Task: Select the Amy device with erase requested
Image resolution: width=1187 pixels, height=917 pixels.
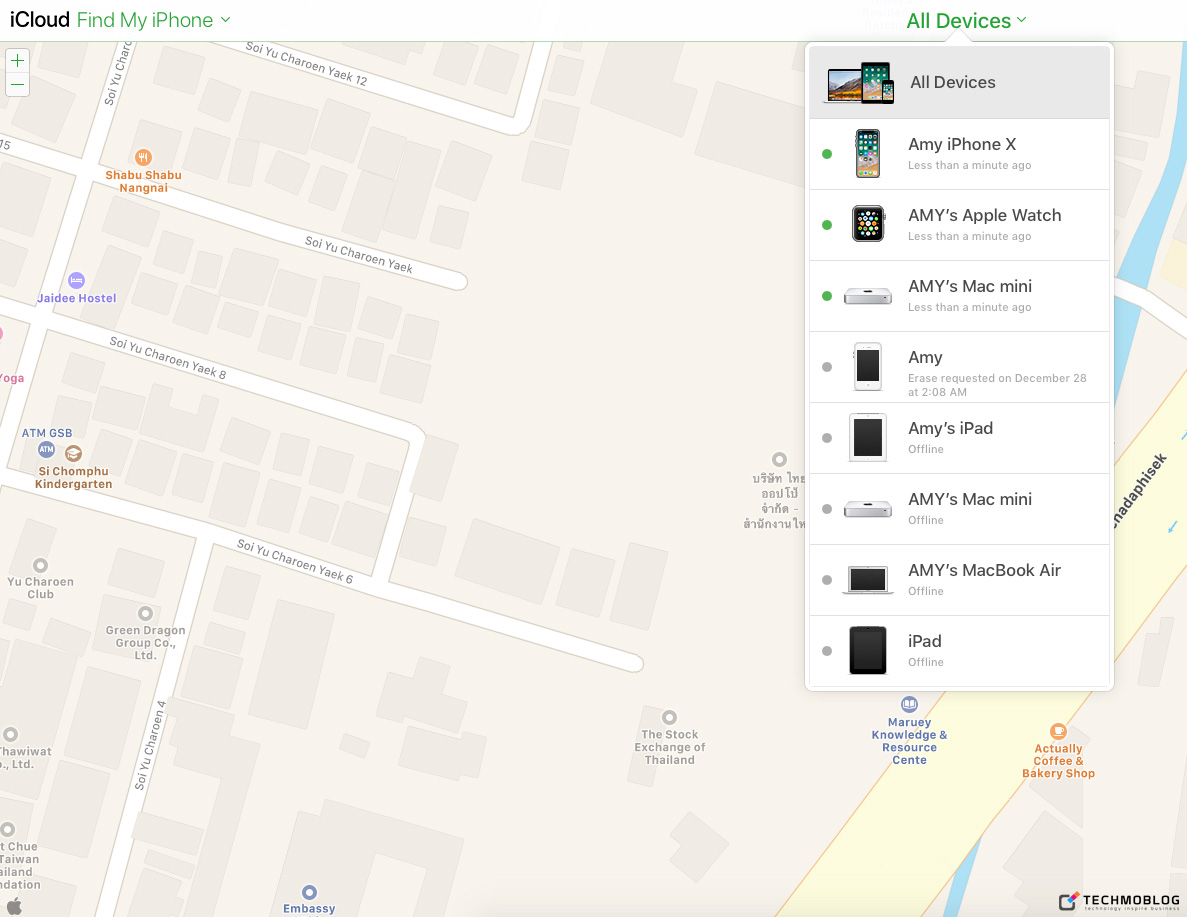Action: pyautogui.click(x=959, y=367)
